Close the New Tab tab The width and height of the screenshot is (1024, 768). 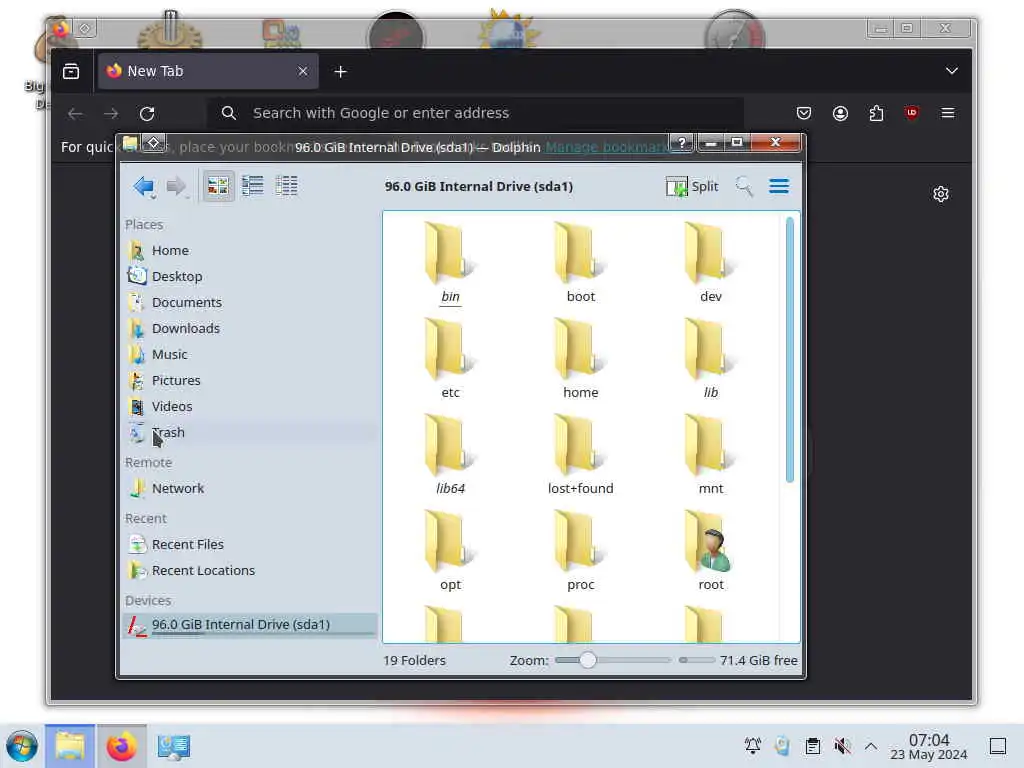pos(302,71)
